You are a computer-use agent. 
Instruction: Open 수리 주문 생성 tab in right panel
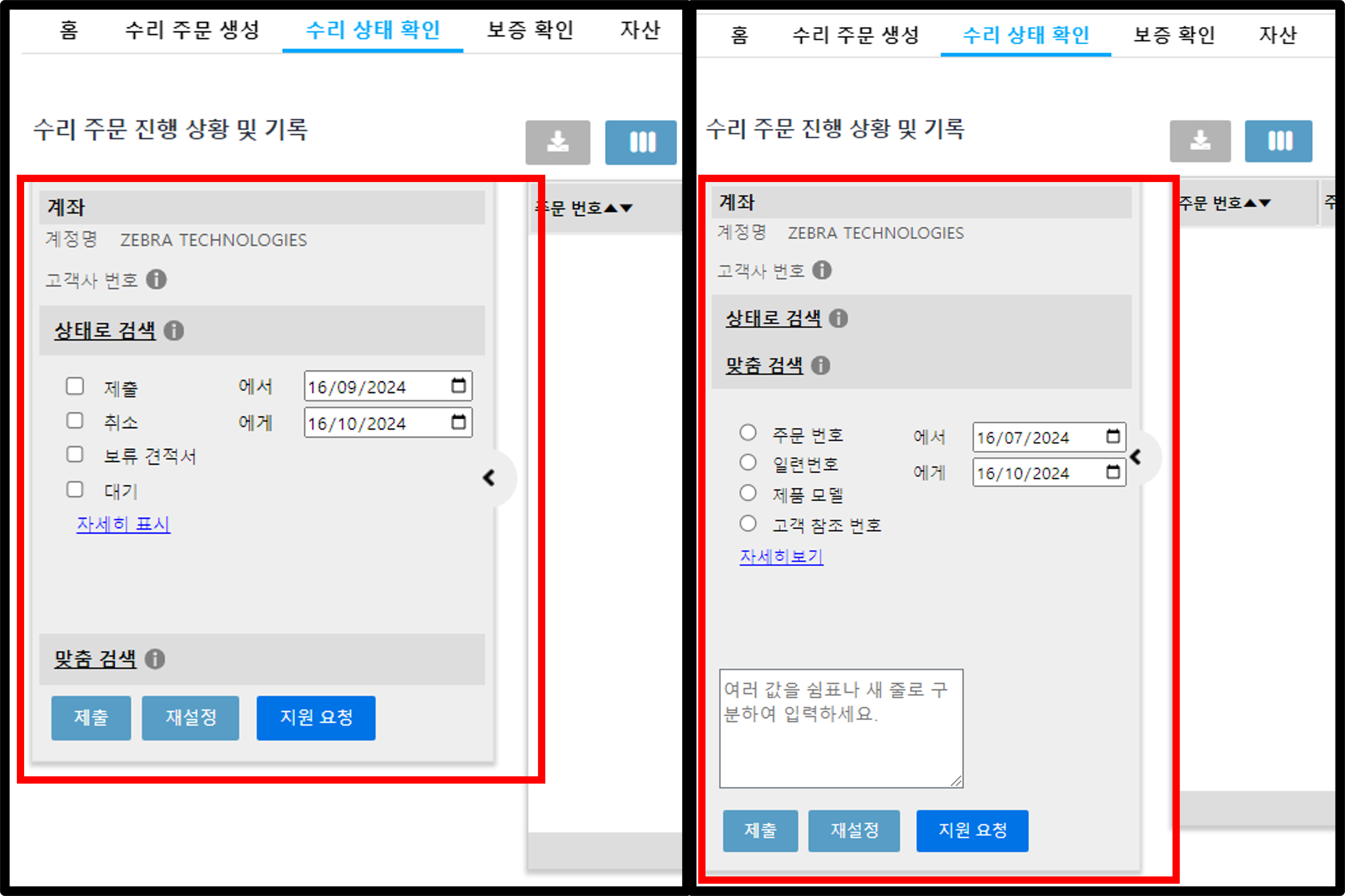tap(856, 35)
